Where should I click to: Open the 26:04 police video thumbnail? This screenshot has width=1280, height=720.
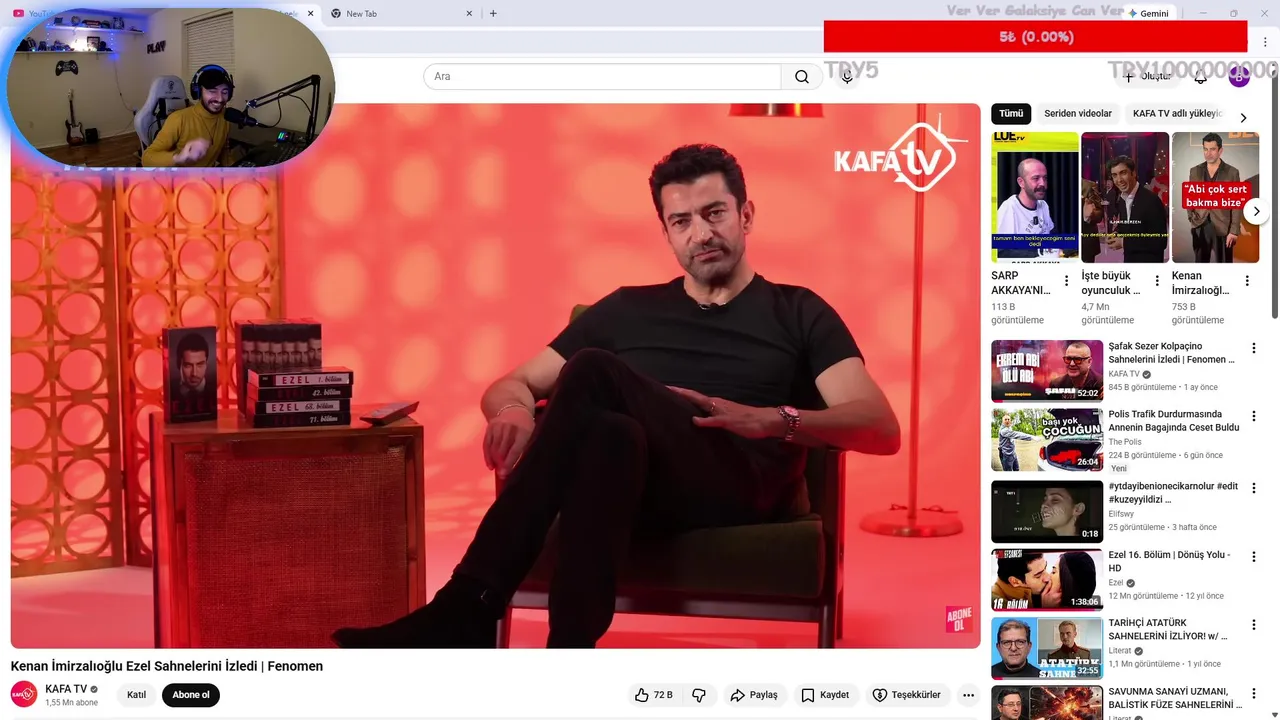click(x=1047, y=439)
